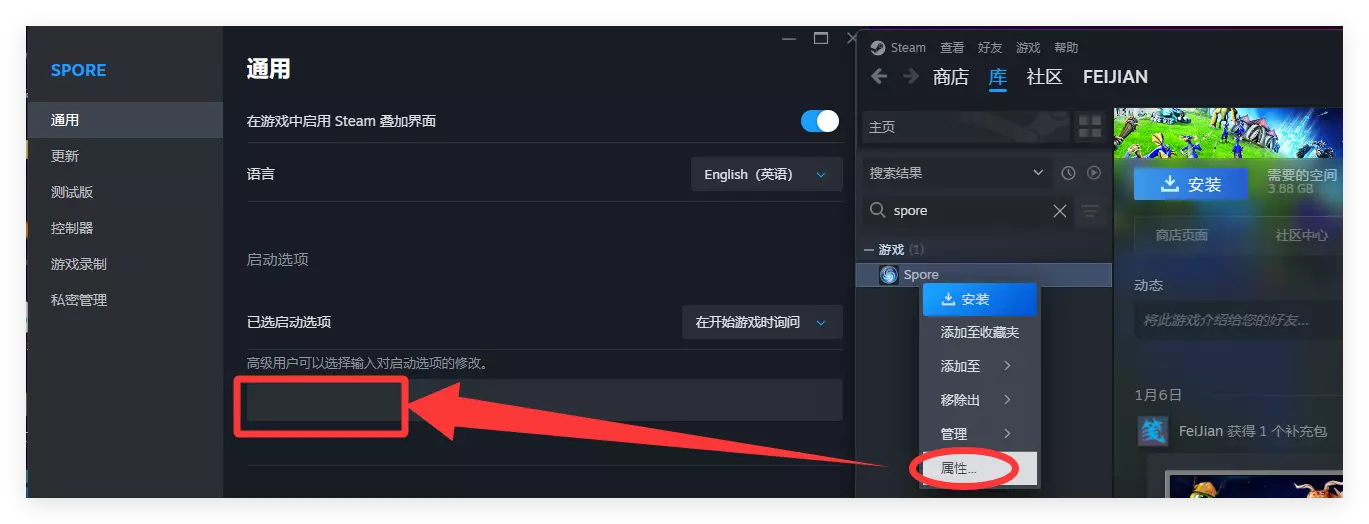The width and height of the screenshot is (1369, 524).
Task: Minimize the SPORE properties window
Action: (x=789, y=39)
